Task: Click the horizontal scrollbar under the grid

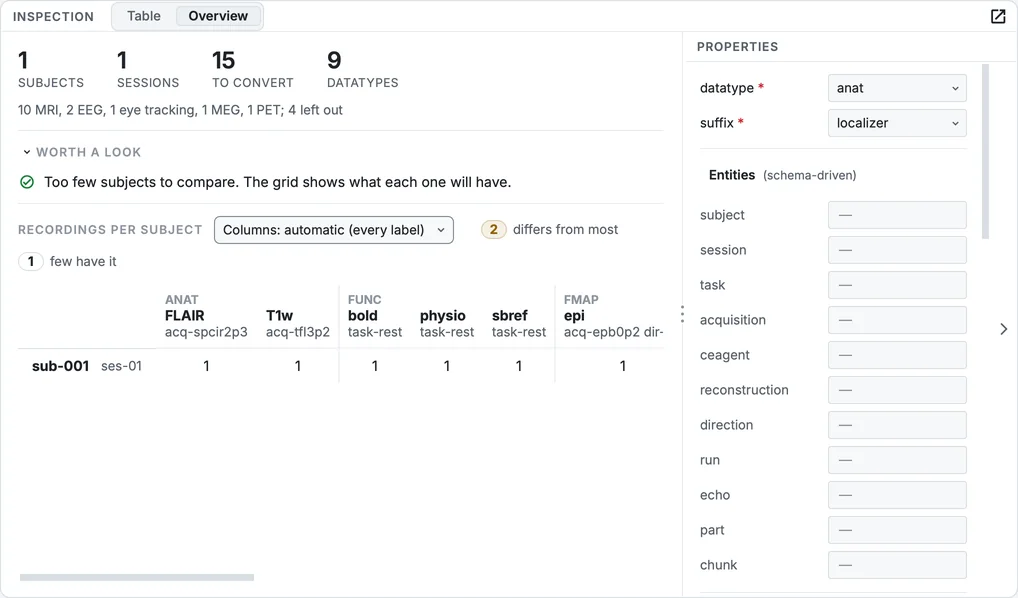Action: click(x=136, y=577)
